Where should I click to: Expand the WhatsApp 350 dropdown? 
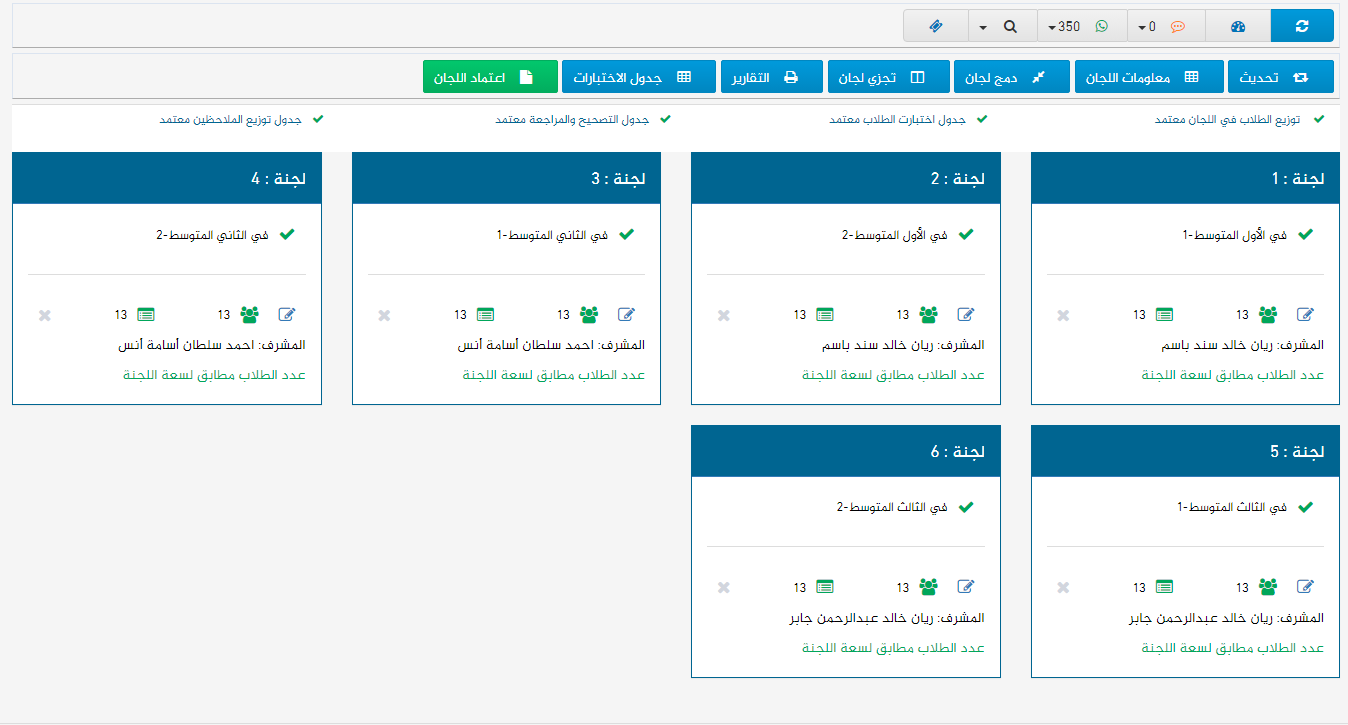point(1081,26)
